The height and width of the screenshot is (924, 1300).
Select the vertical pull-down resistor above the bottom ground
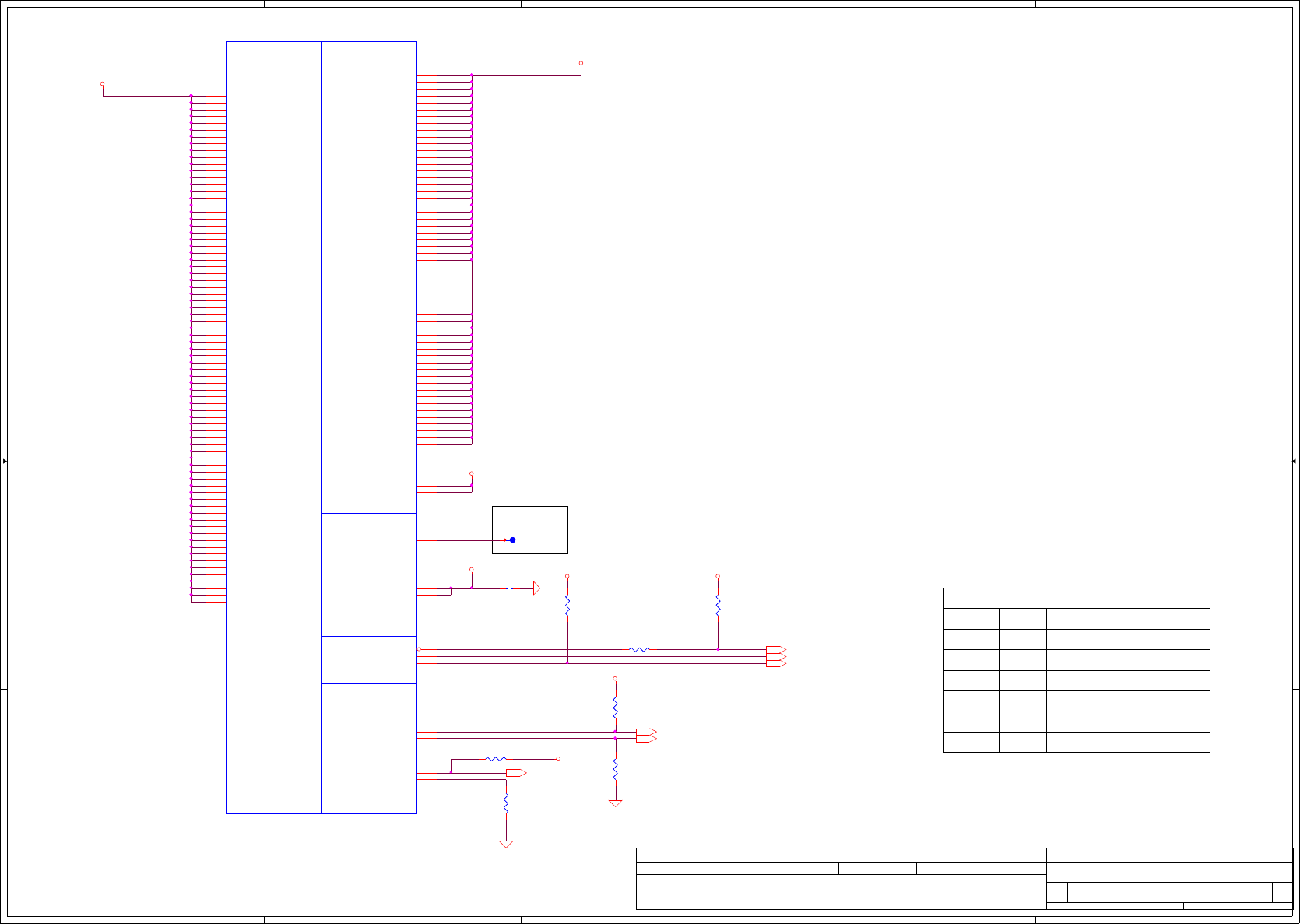[x=506, y=804]
